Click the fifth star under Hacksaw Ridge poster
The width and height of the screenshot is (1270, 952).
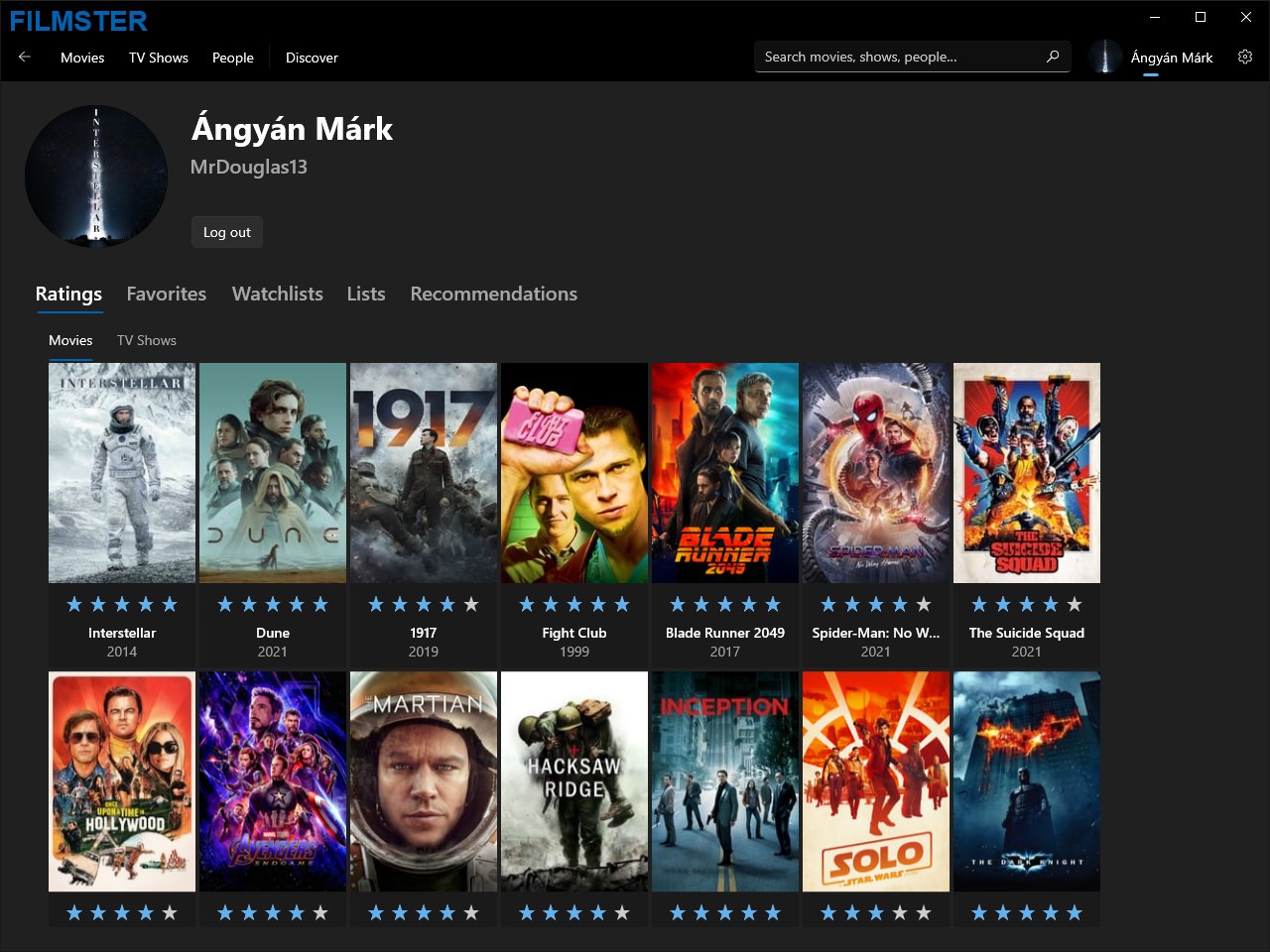pos(622,912)
